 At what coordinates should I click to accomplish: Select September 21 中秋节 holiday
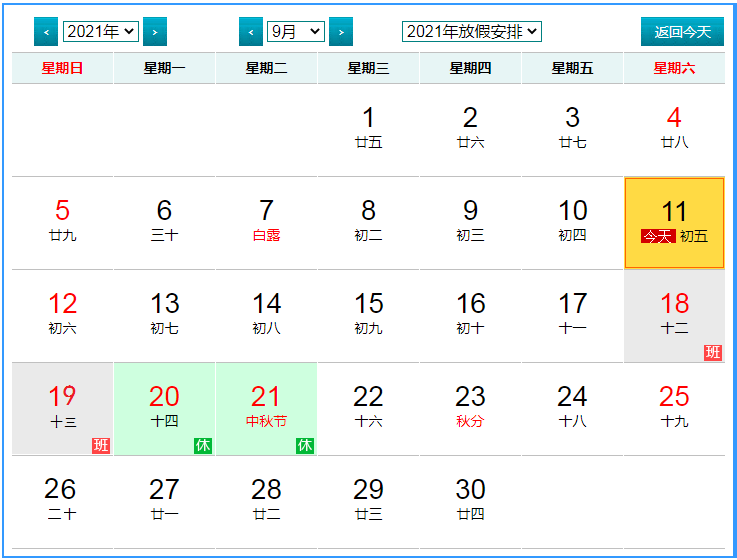point(266,408)
